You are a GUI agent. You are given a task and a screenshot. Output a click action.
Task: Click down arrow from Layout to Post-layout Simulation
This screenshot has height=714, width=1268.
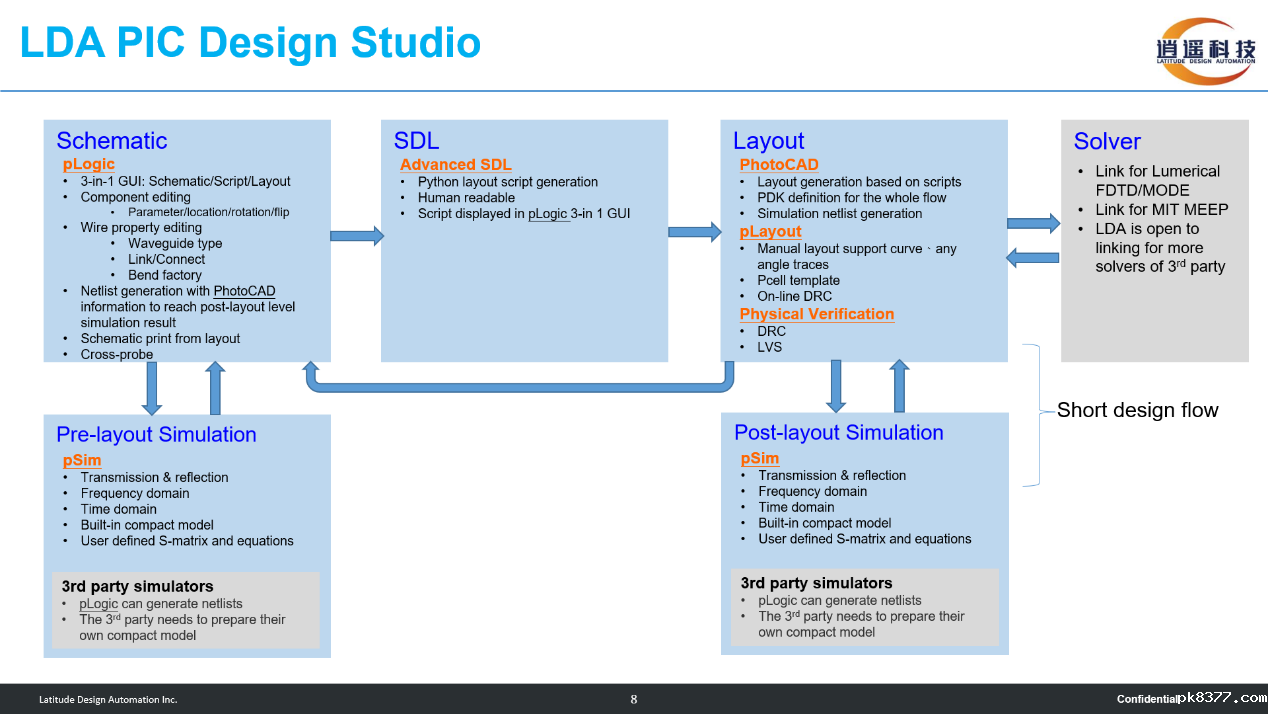pos(837,386)
